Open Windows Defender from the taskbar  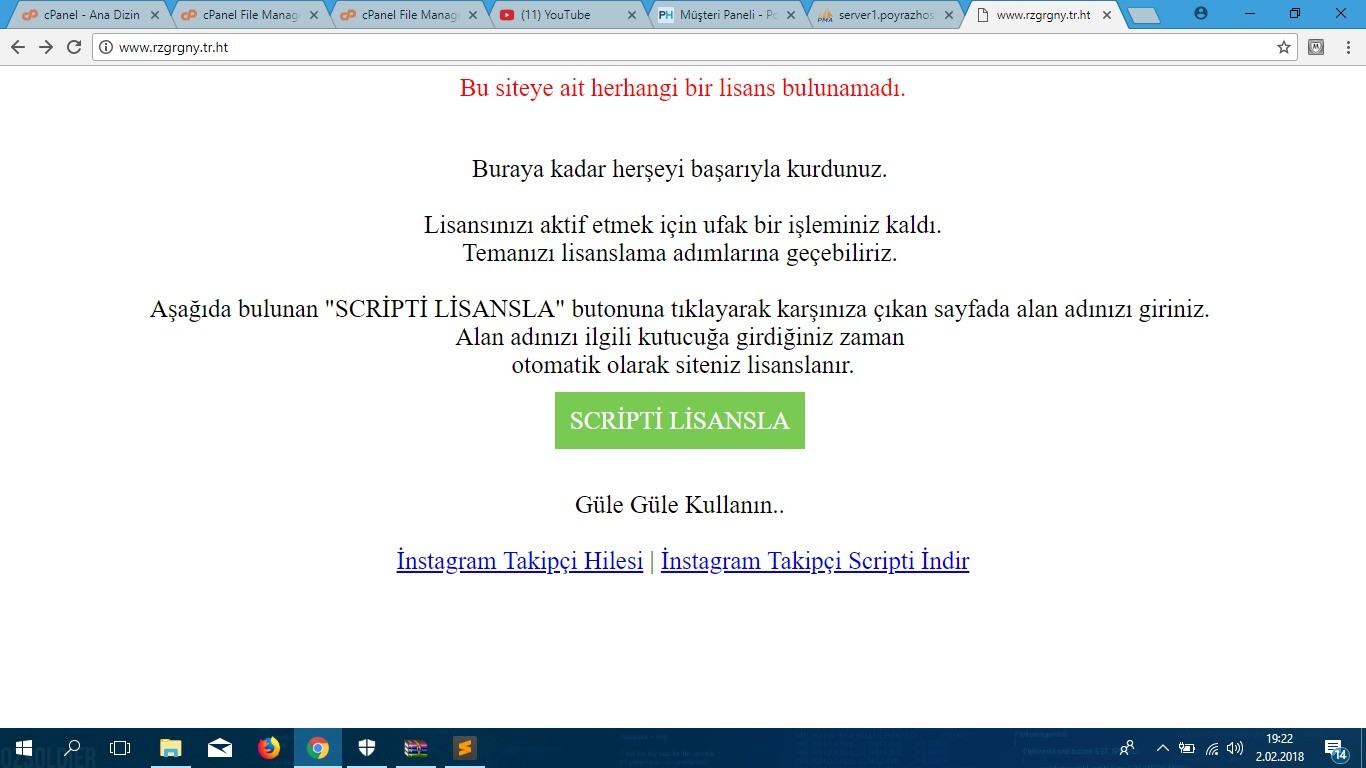tap(367, 748)
